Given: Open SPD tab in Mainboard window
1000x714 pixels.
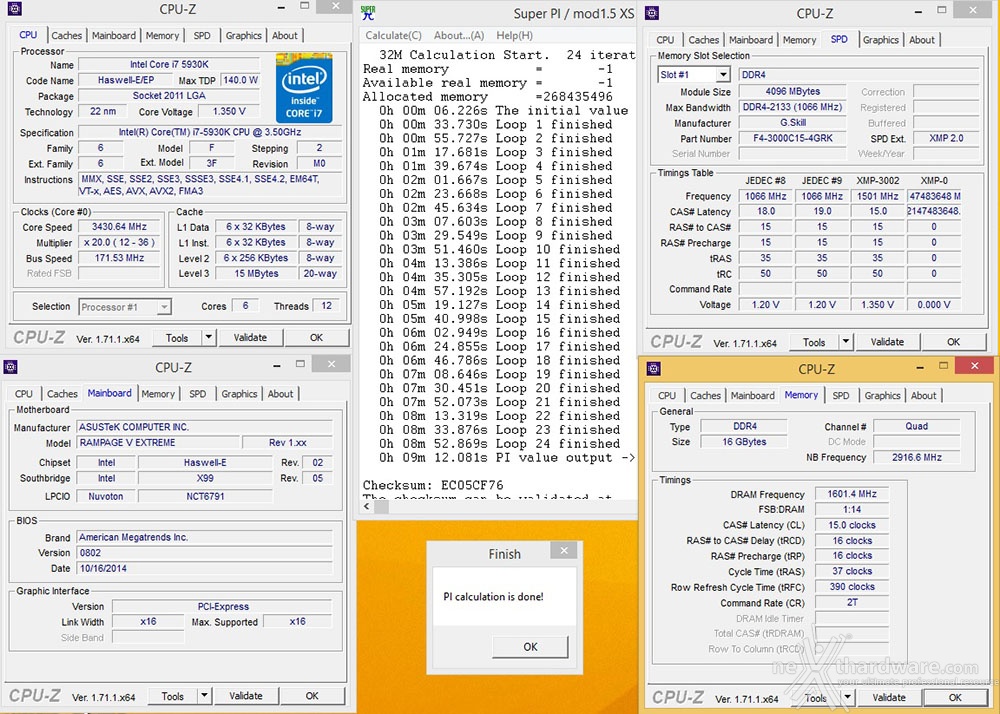Looking at the screenshot, I should click(x=198, y=394).
